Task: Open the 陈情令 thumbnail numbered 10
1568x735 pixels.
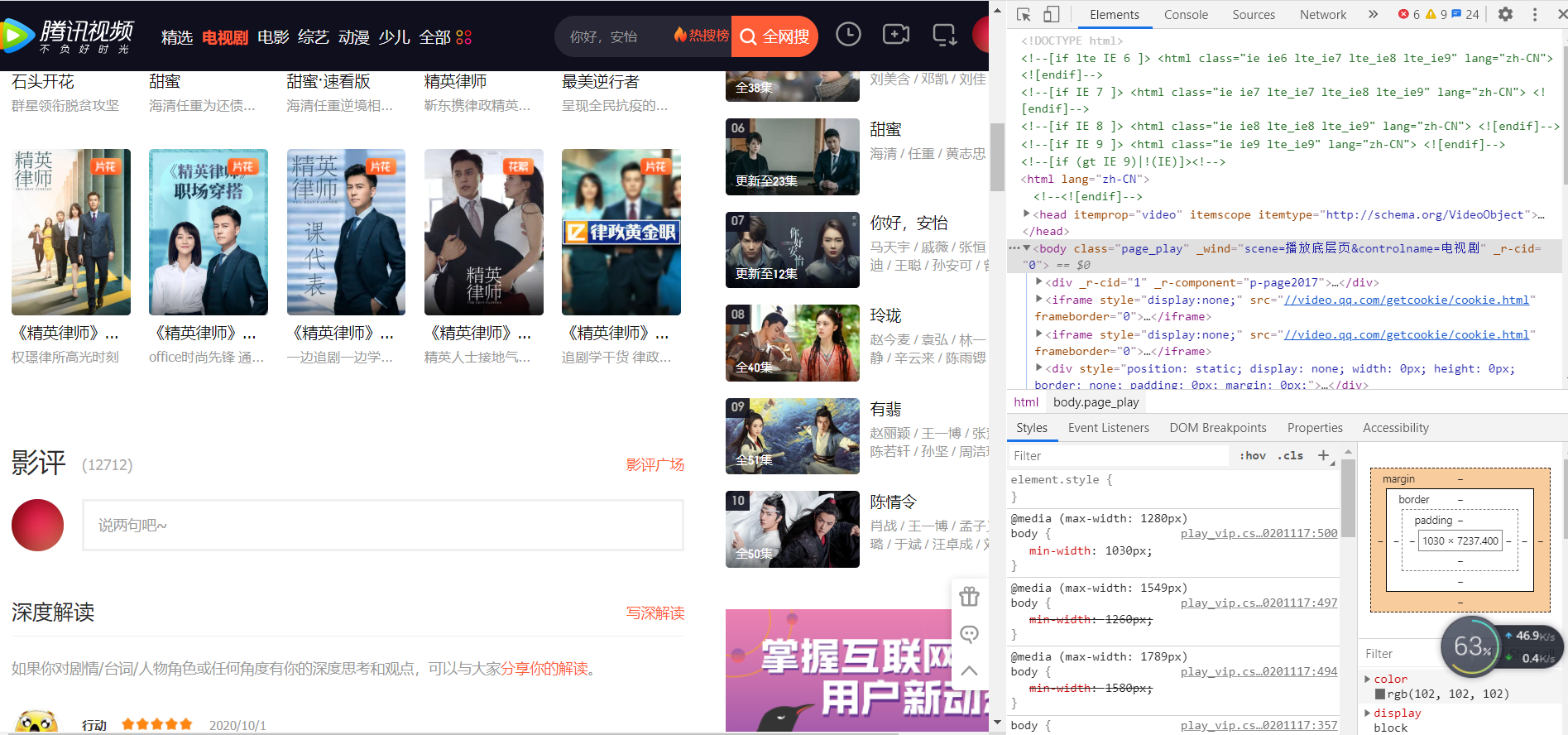Action: (793, 529)
